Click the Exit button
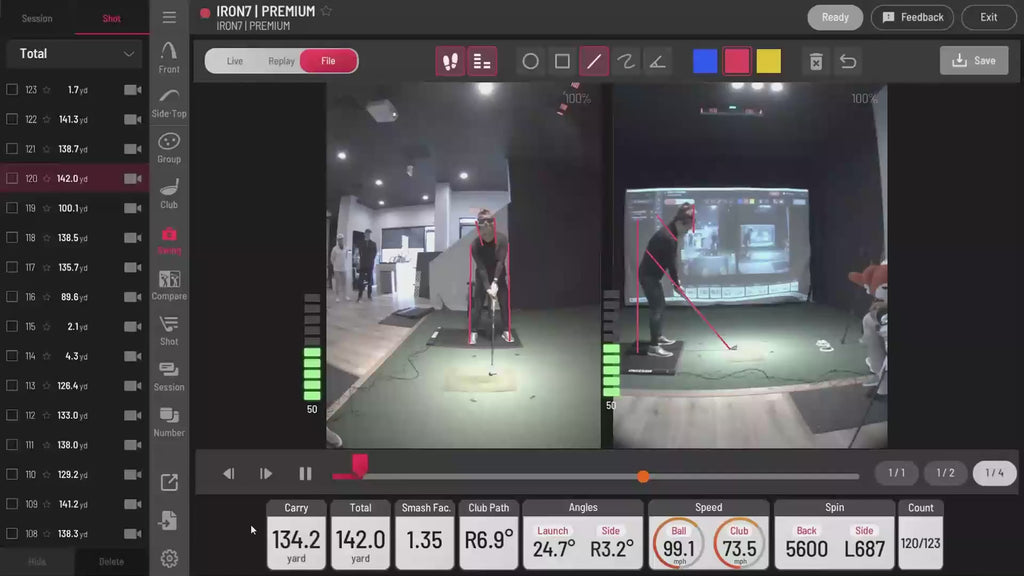 989,18
